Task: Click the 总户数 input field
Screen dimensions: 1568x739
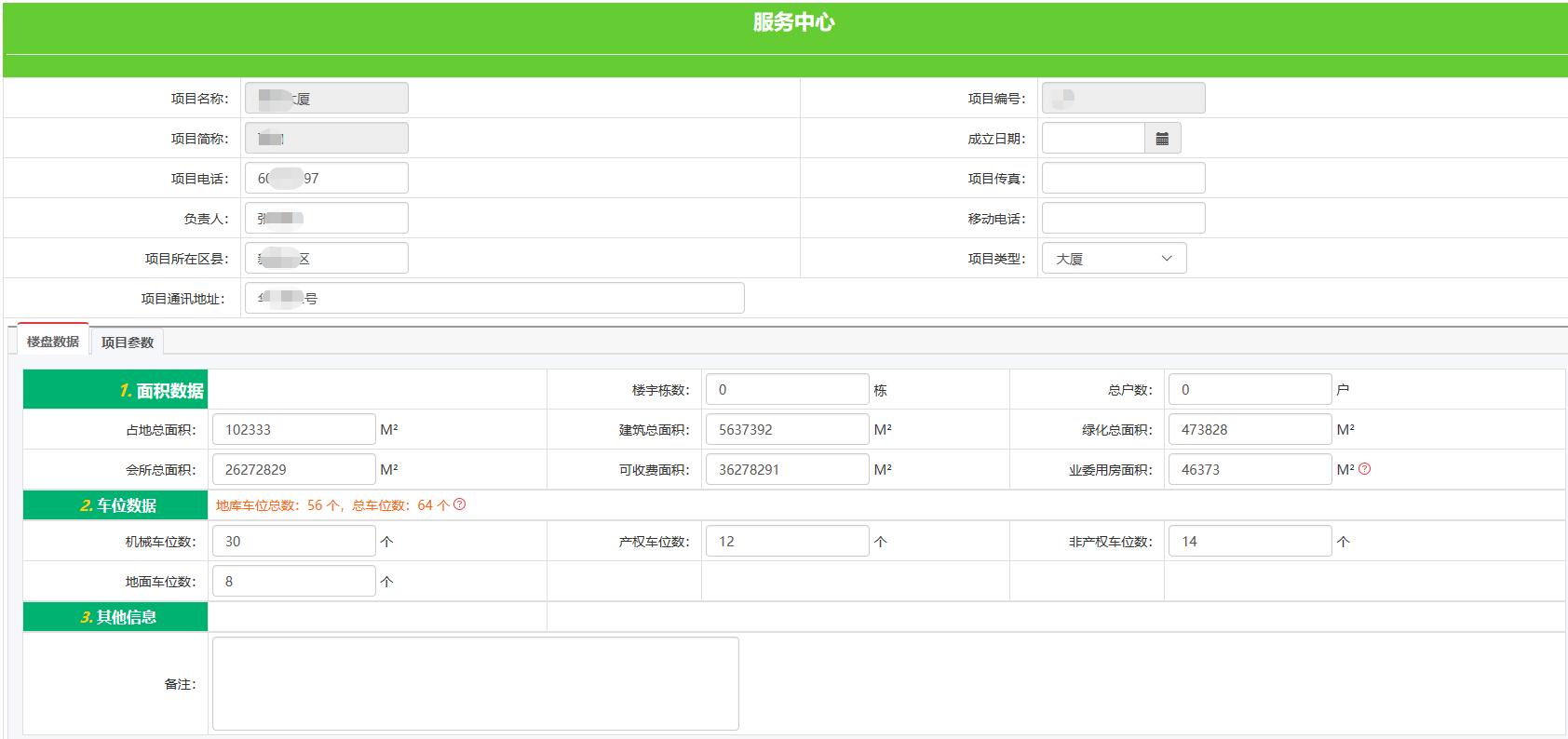Action: (1250, 390)
